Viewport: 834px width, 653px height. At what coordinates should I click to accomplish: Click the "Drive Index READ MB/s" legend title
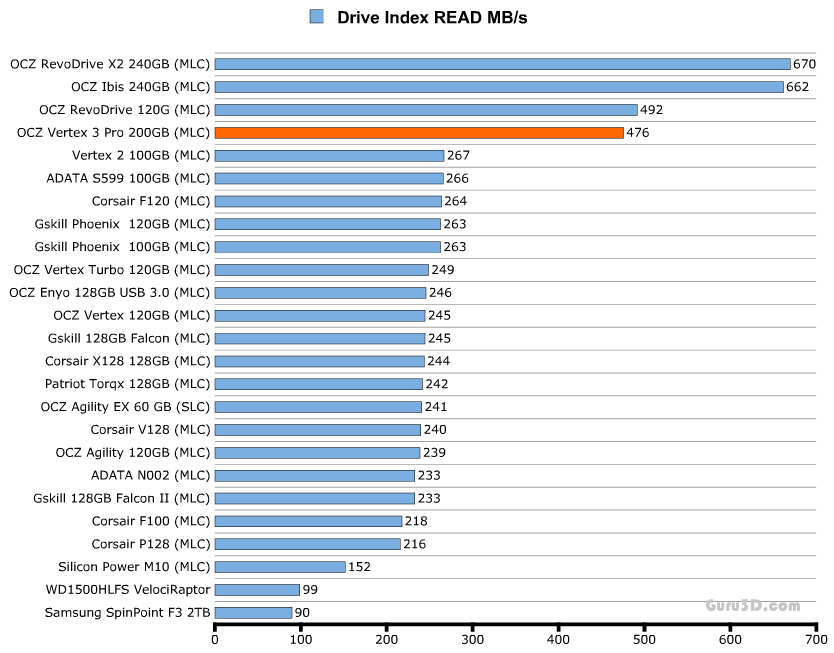tap(430, 17)
